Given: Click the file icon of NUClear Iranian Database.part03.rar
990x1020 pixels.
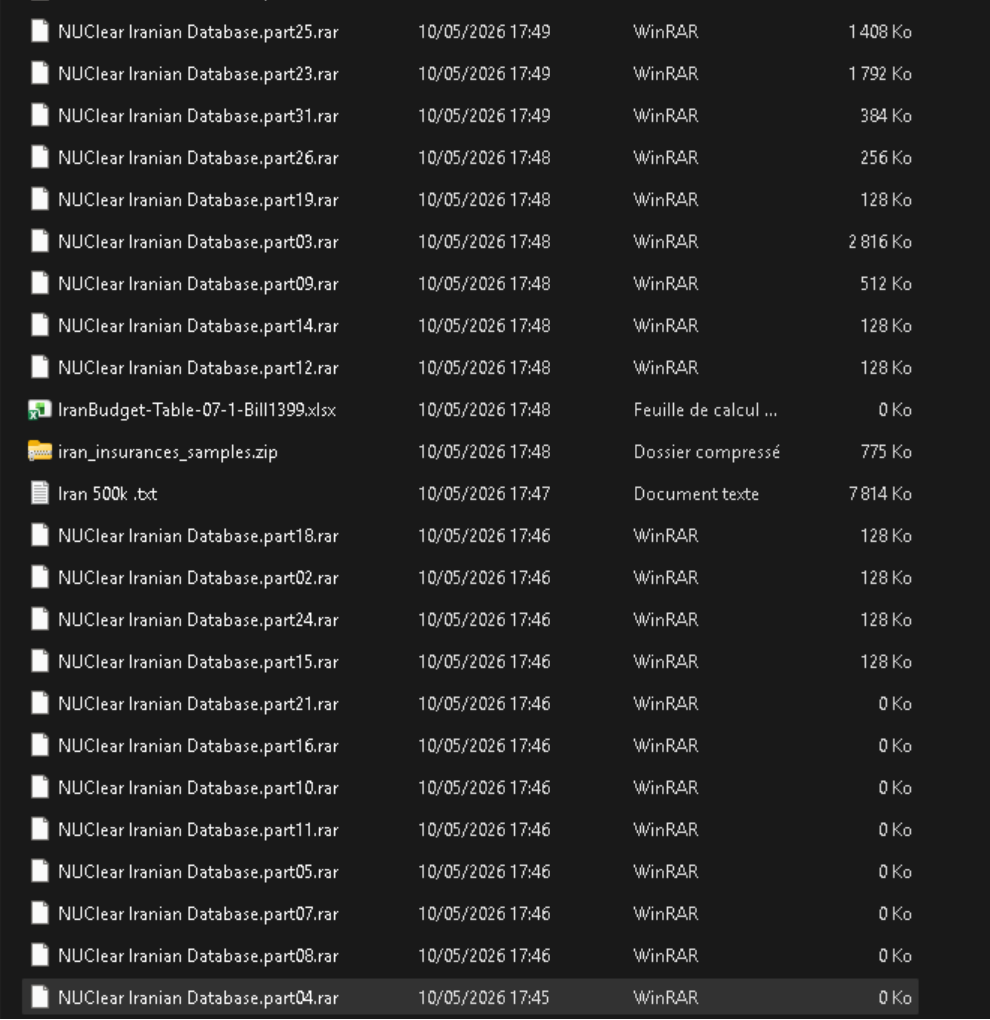Looking at the screenshot, I should 40,242.
